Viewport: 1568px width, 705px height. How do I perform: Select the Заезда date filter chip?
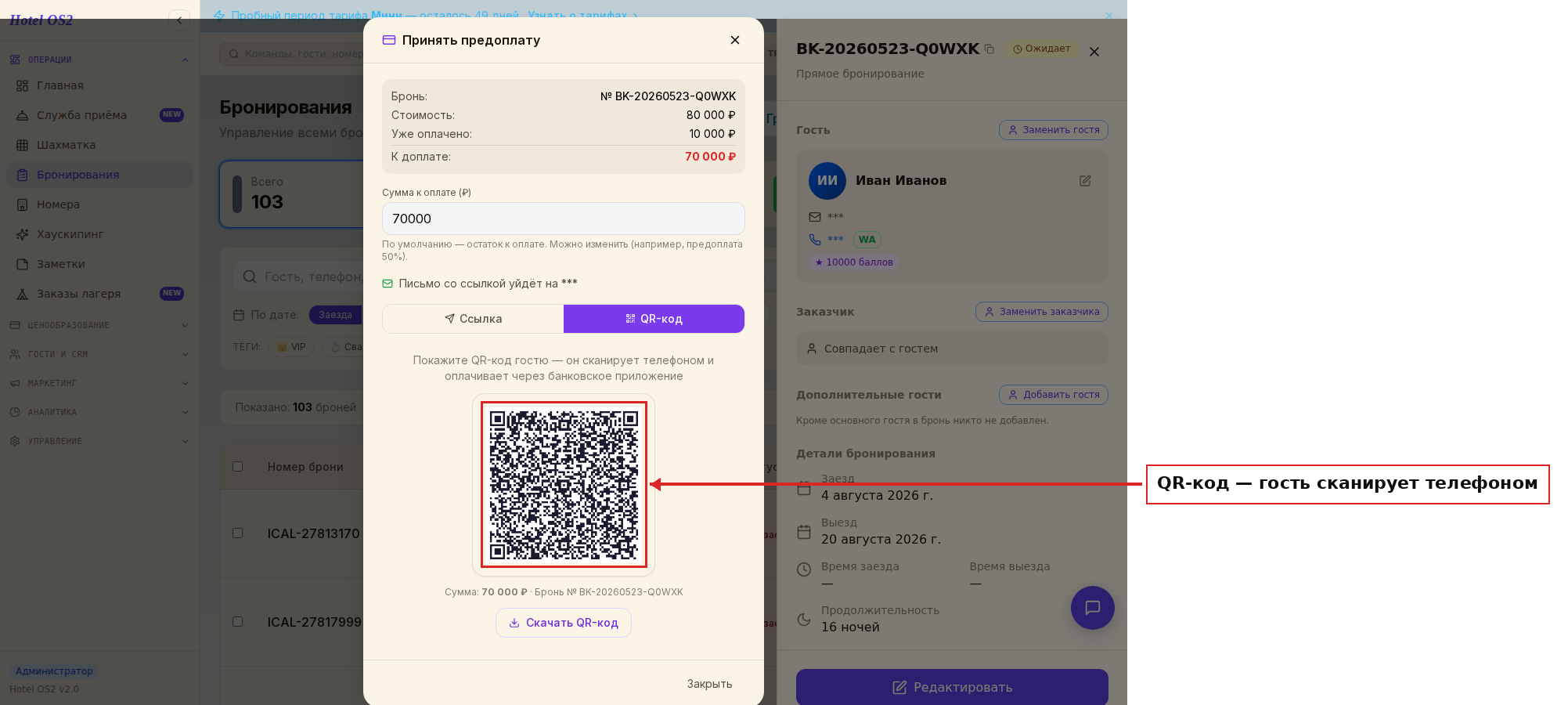click(336, 315)
